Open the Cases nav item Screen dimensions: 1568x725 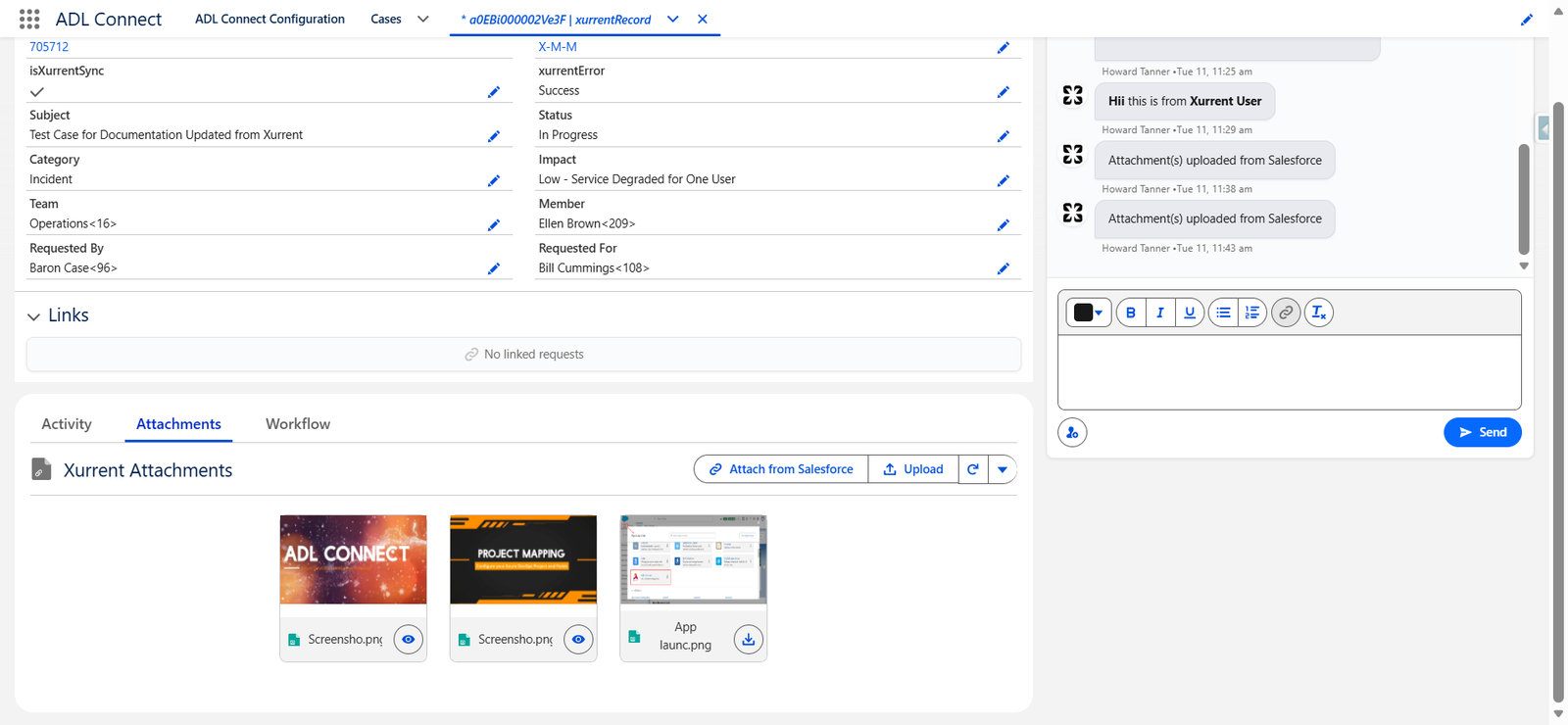click(x=386, y=19)
